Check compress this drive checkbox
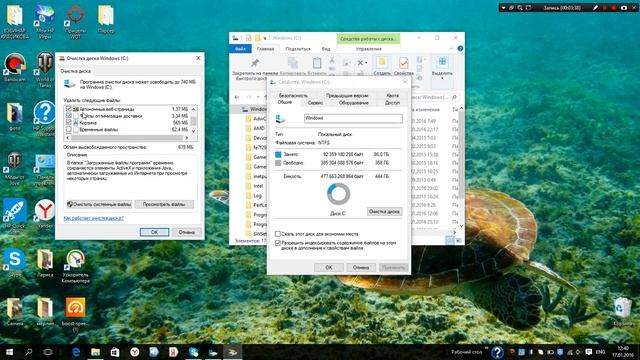The width and height of the screenshot is (640, 360). coord(278,234)
